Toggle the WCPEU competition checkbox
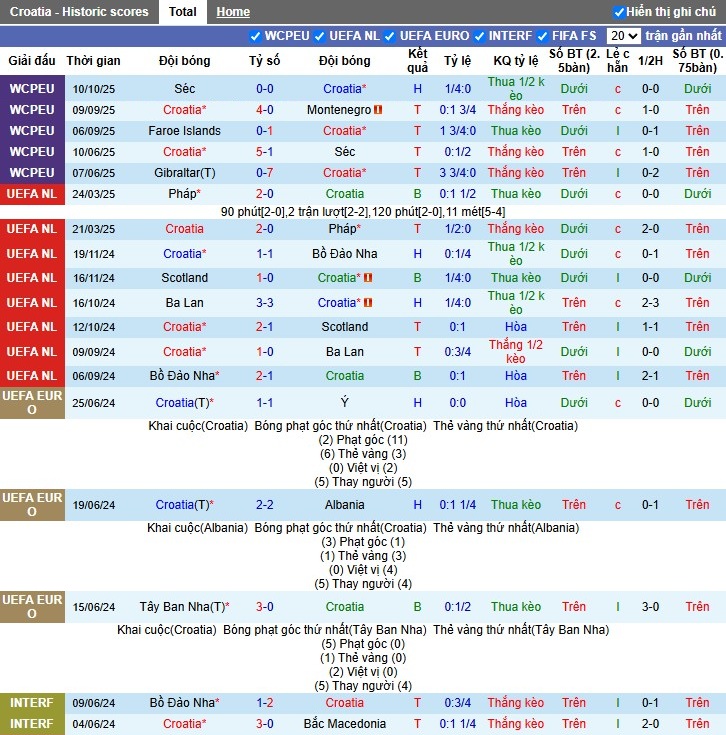Viewport: 726px width, 735px height. (256, 36)
